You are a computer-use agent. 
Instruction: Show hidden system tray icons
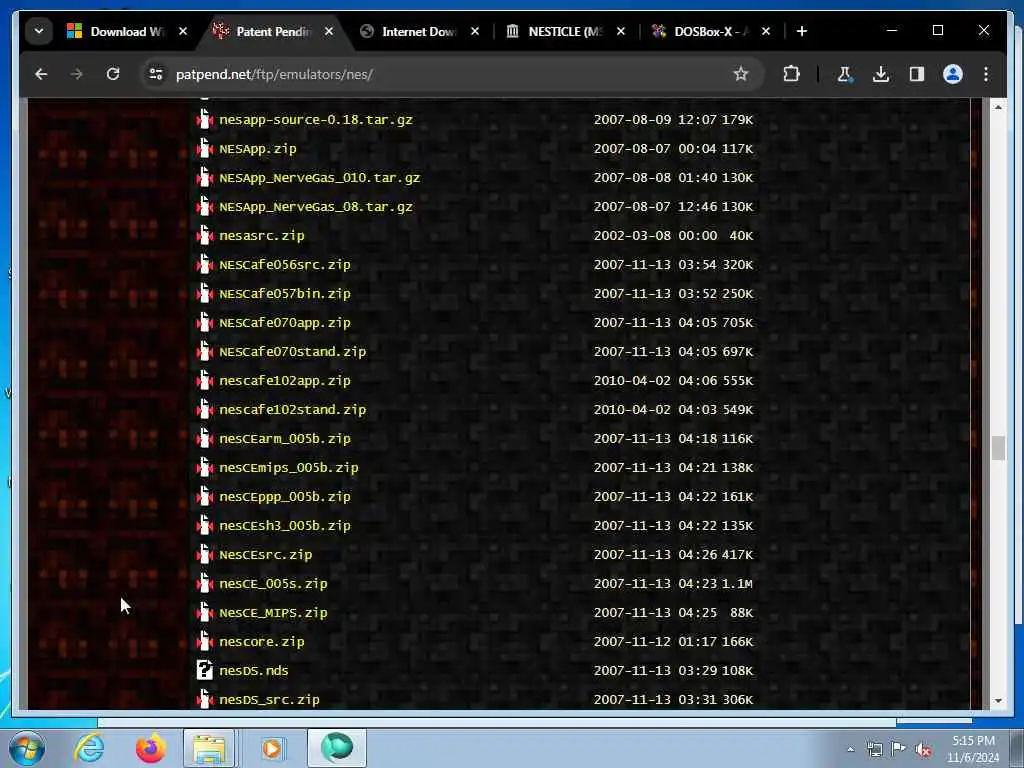pyautogui.click(x=850, y=749)
